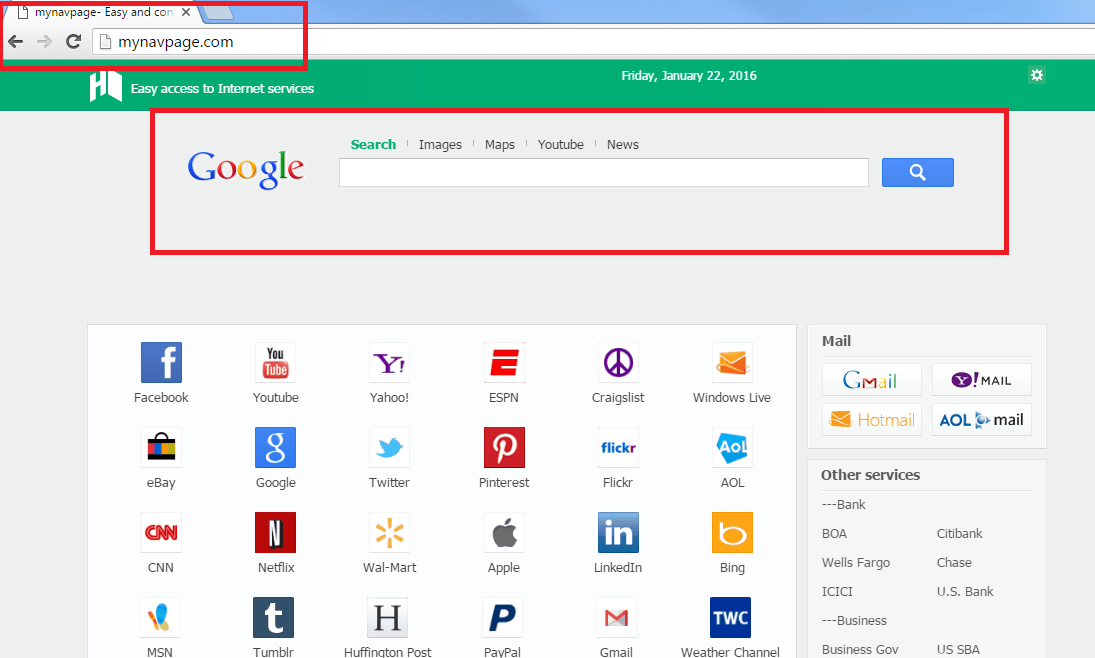Click the Craigslist peace icon
Screen dimensions: 1095x658
pos(618,363)
